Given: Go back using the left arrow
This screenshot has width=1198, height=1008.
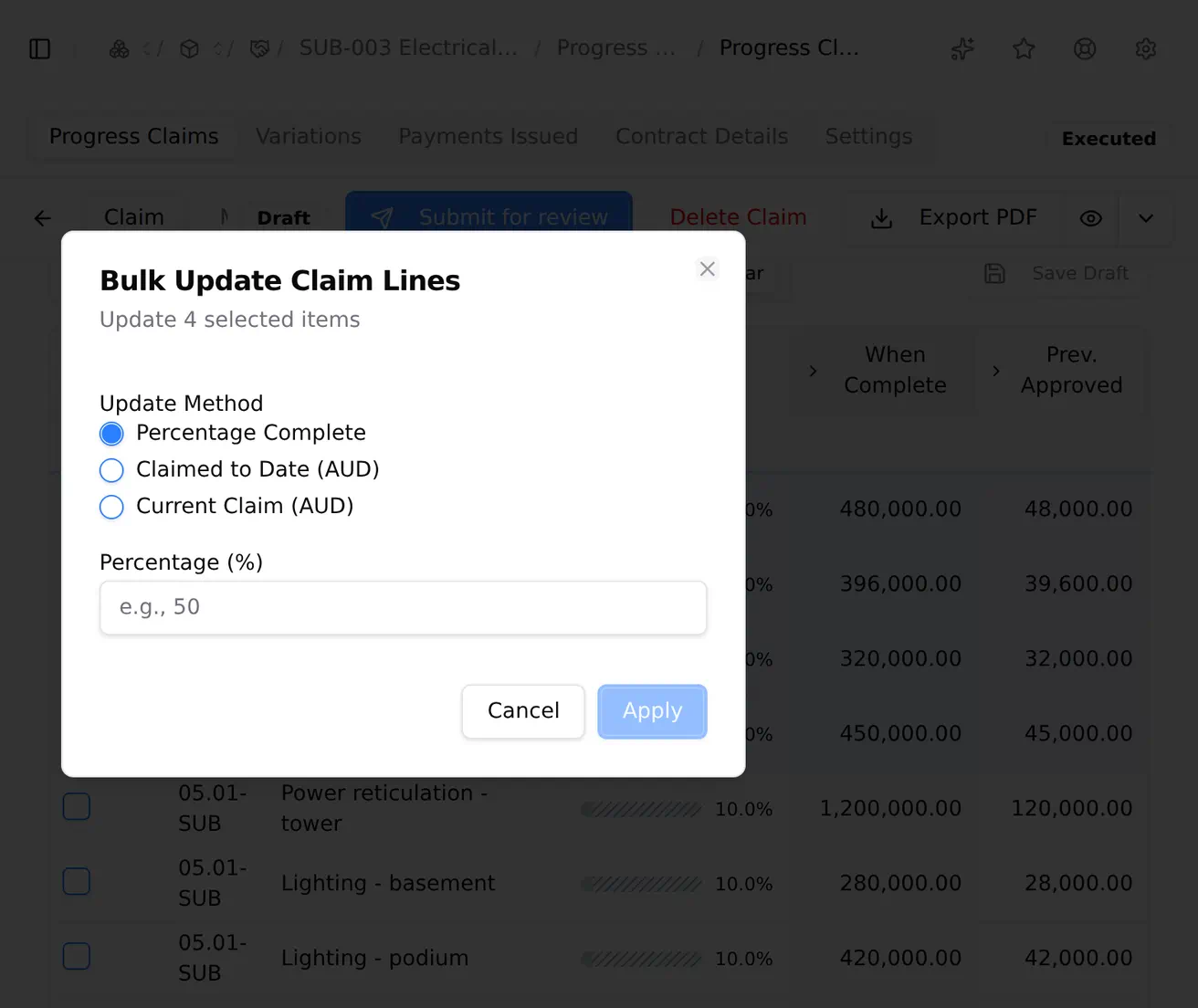Looking at the screenshot, I should click(x=42, y=218).
